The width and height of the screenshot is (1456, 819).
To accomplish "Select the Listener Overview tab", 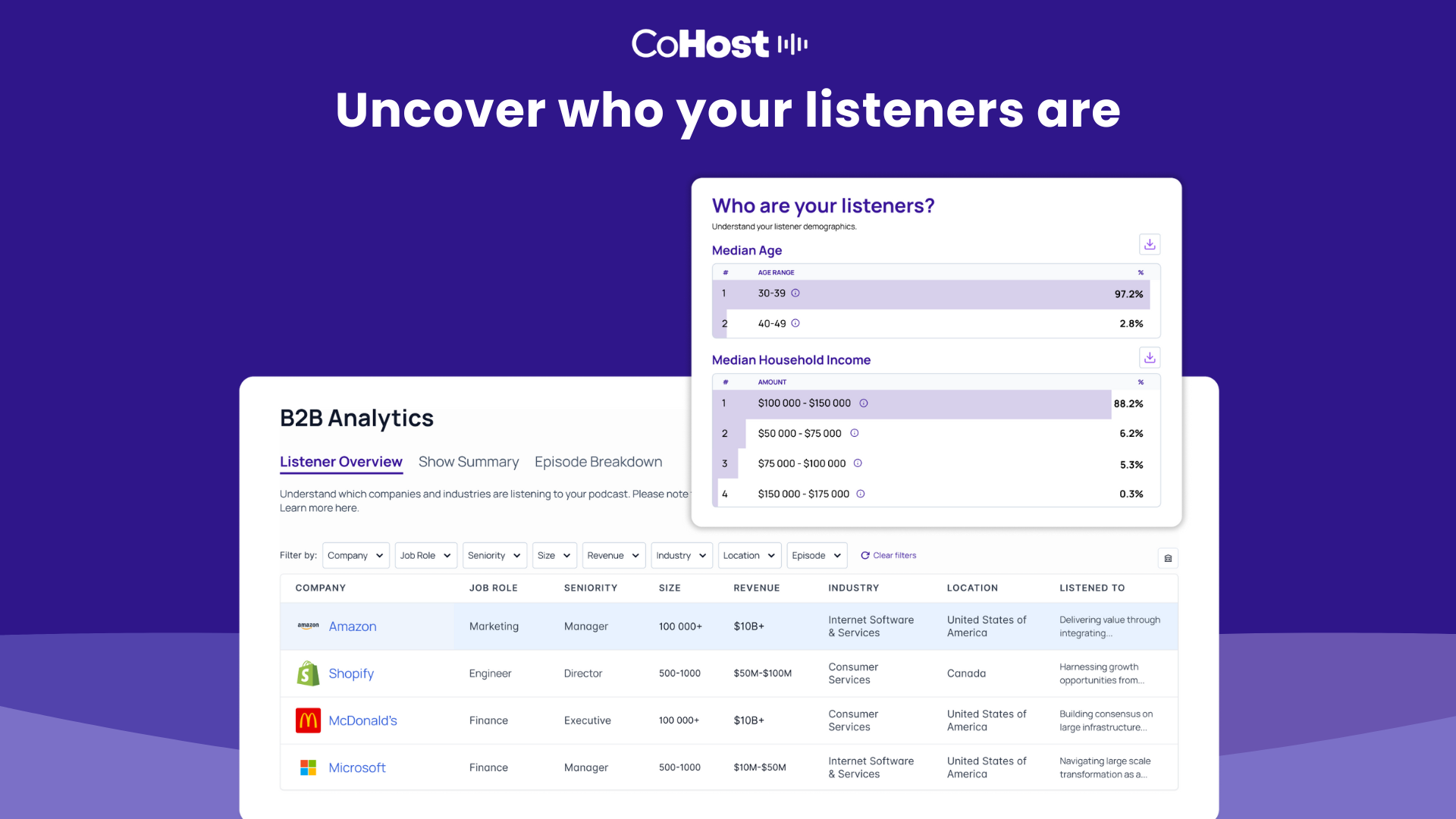I will [x=341, y=462].
